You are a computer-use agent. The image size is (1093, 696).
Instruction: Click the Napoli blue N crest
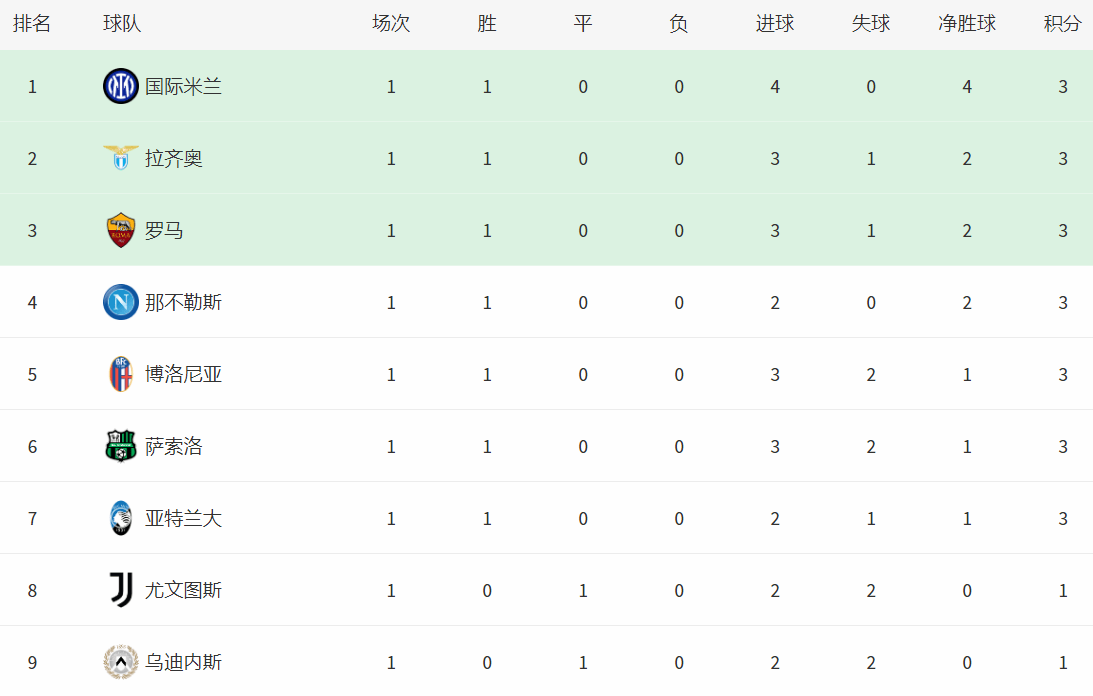[121, 302]
